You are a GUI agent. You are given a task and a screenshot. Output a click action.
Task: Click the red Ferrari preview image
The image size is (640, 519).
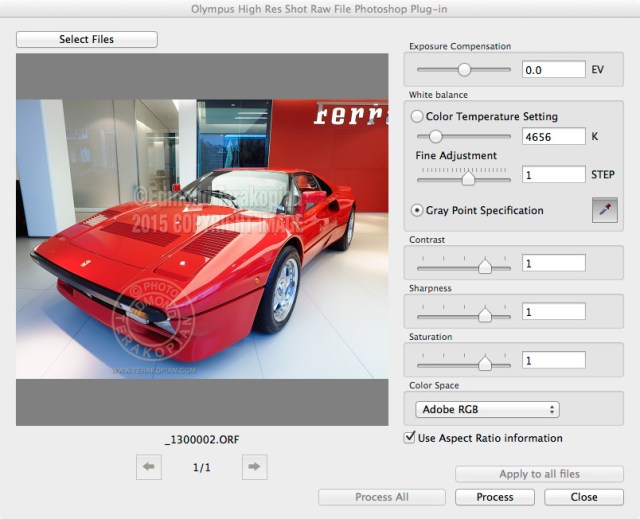click(x=202, y=239)
